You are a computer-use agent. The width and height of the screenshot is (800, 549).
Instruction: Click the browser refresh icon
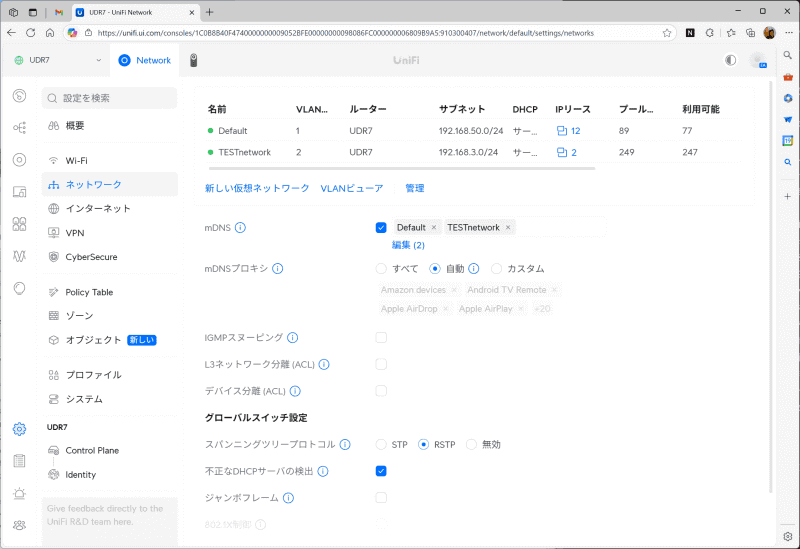click(31, 33)
